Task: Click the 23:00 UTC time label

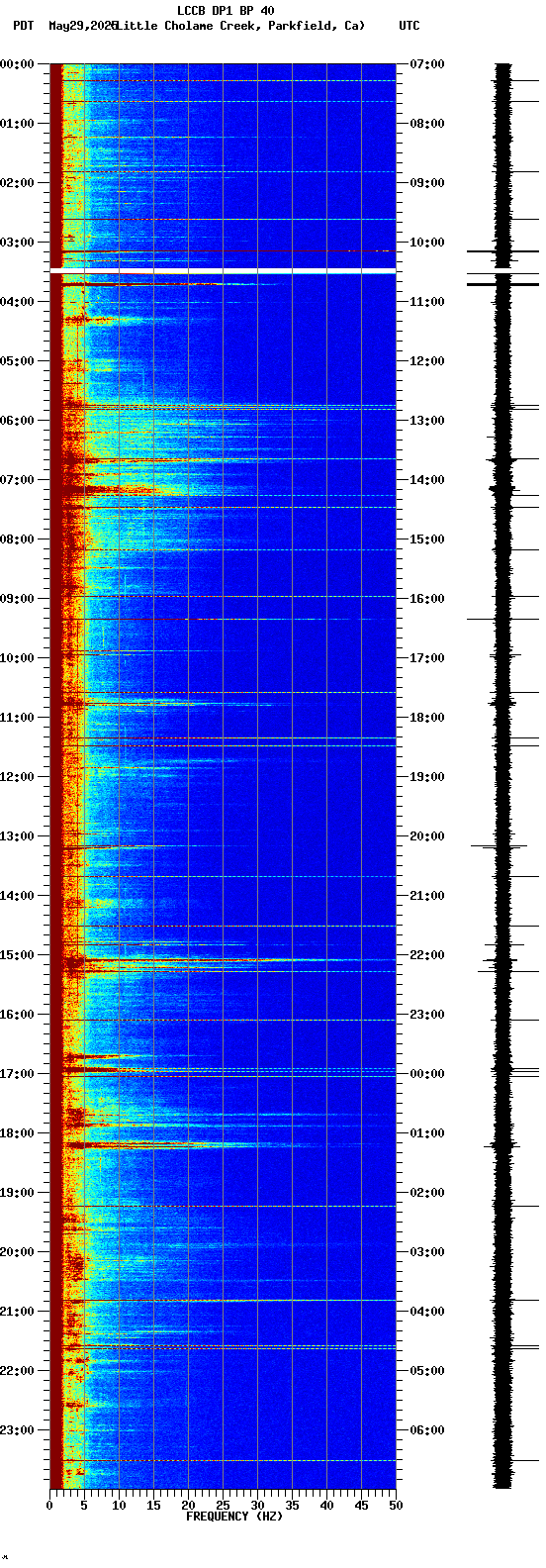Action: point(426,1015)
